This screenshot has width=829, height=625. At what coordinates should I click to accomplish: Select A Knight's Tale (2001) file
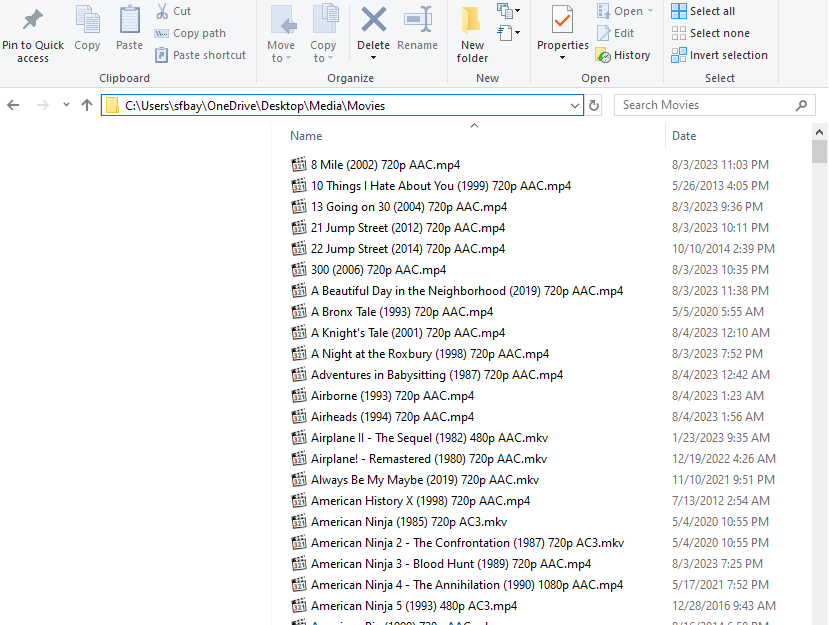pos(408,333)
